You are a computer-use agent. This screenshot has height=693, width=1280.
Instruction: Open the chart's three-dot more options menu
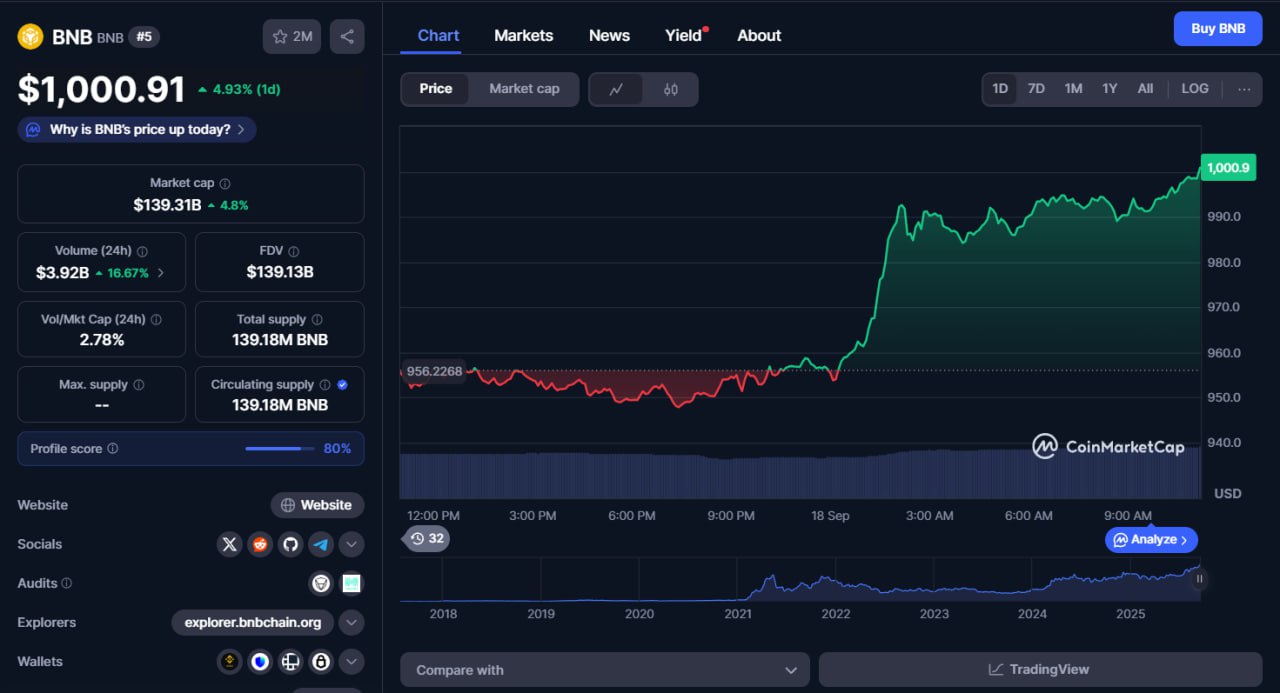pyautogui.click(x=1244, y=89)
